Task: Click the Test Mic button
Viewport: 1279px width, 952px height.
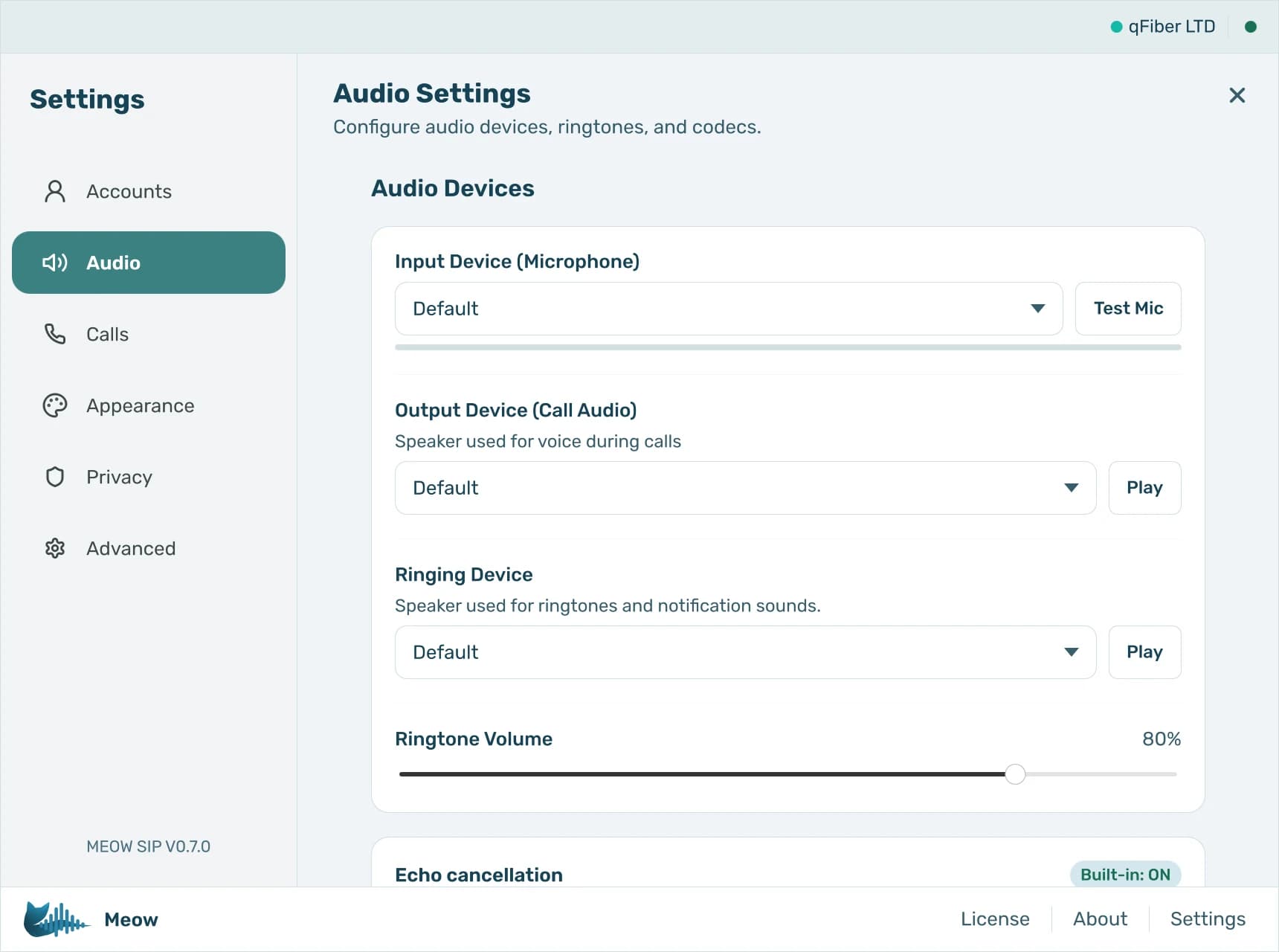Action: (x=1128, y=309)
